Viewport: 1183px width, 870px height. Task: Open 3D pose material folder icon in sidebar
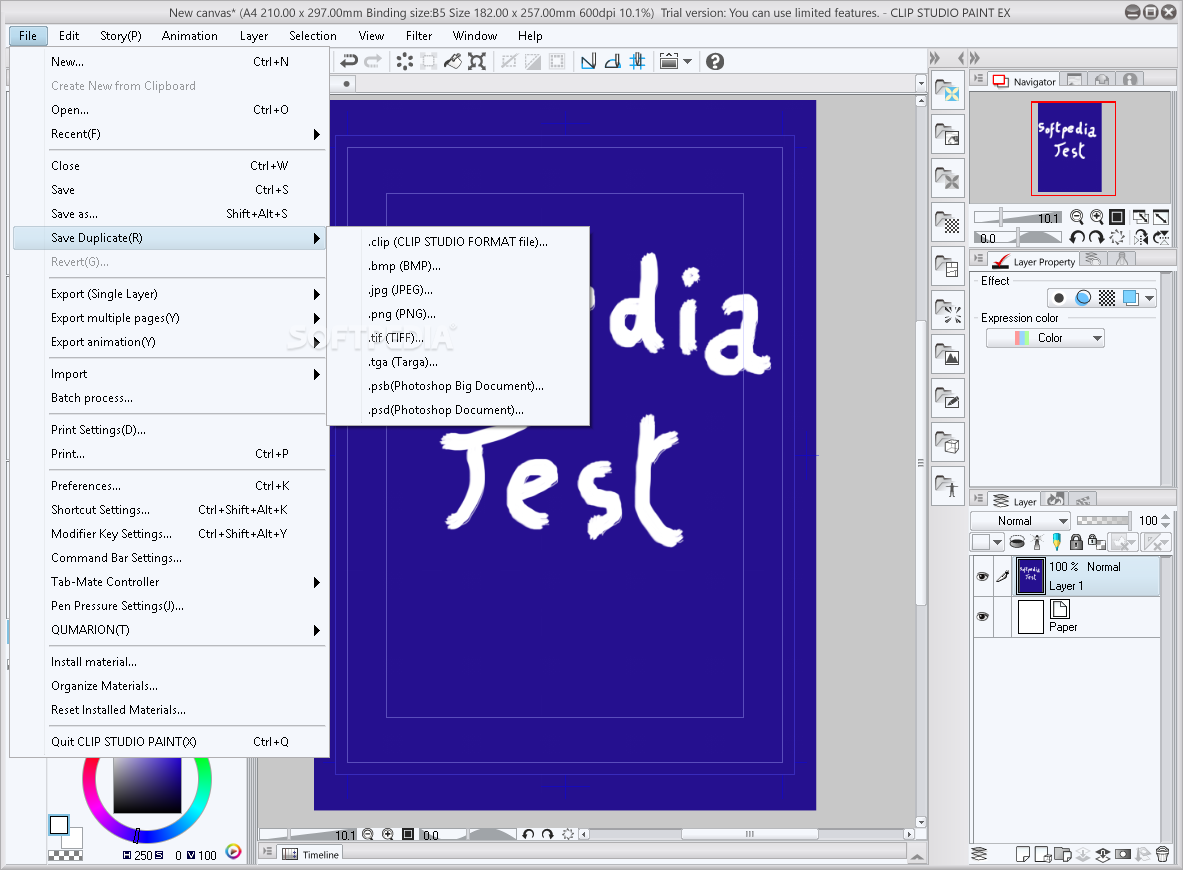[948, 484]
